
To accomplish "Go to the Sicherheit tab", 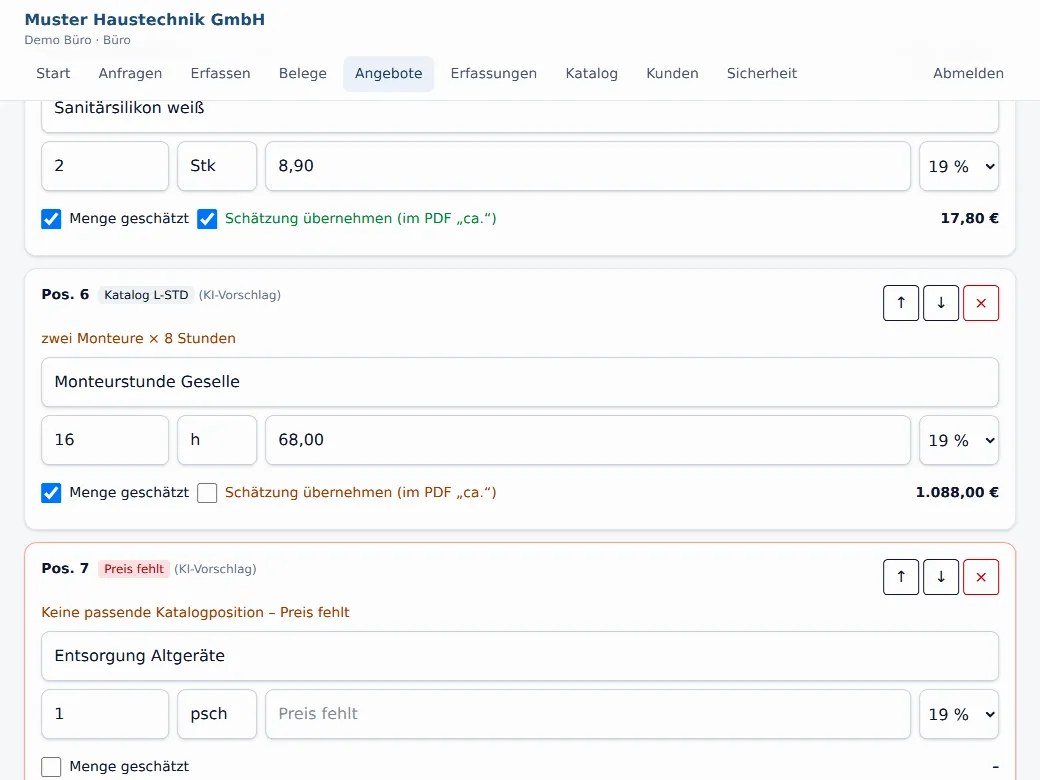I will click(x=761, y=74).
